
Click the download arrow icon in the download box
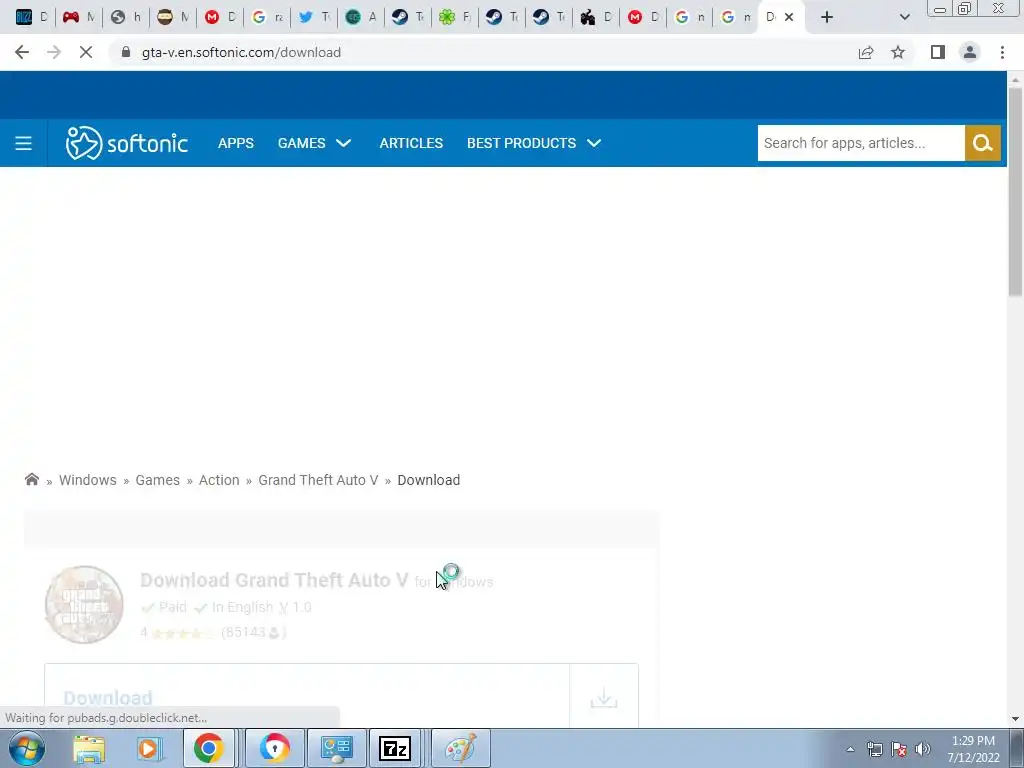[603, 698]
